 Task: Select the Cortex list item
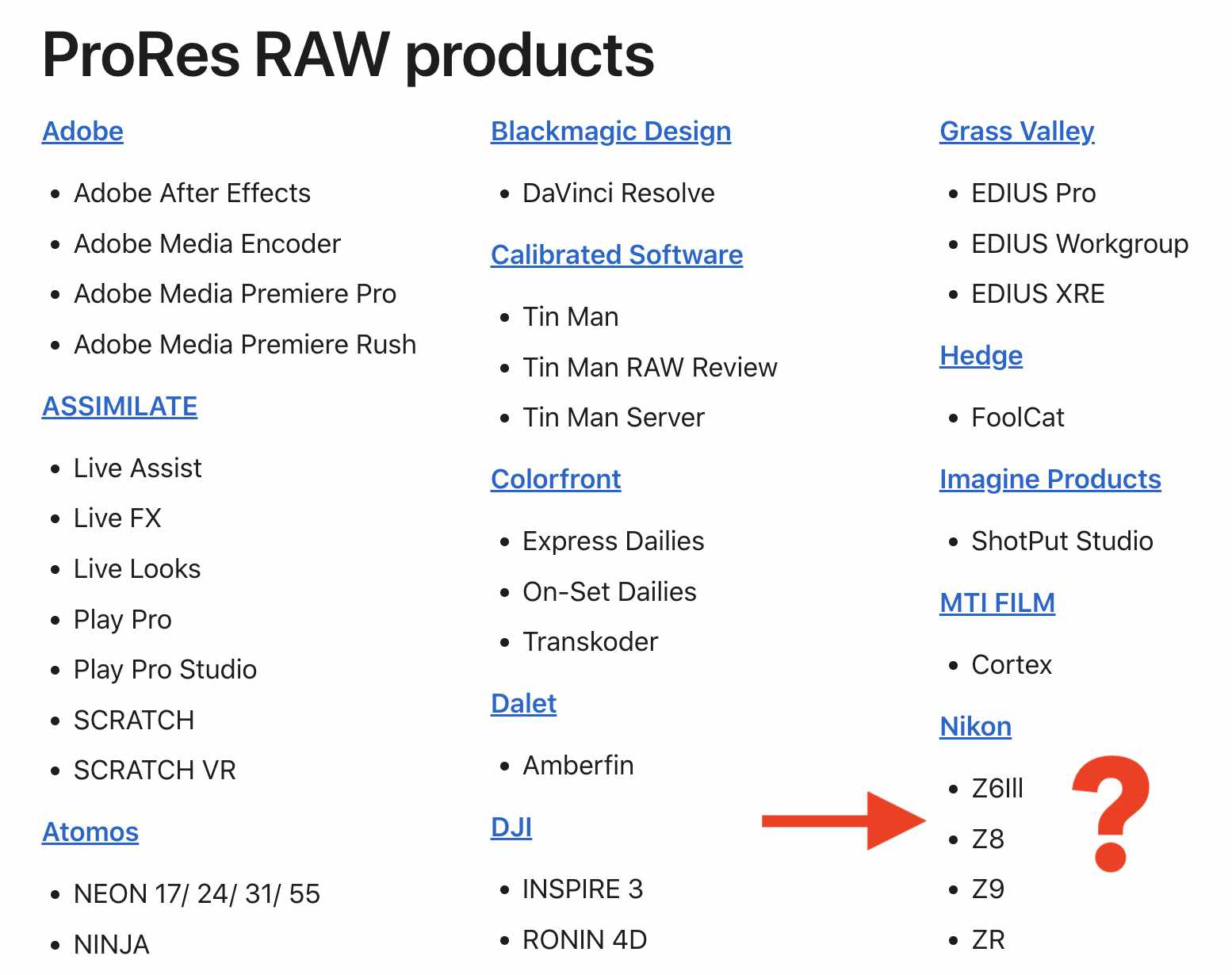click(x=1012, y=665)
